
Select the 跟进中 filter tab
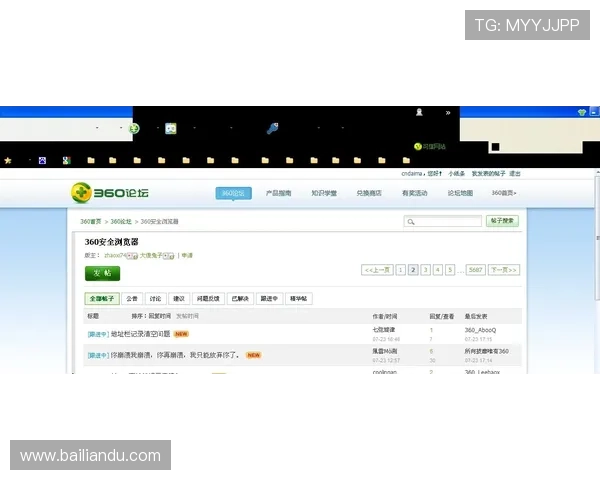(269, 299)
